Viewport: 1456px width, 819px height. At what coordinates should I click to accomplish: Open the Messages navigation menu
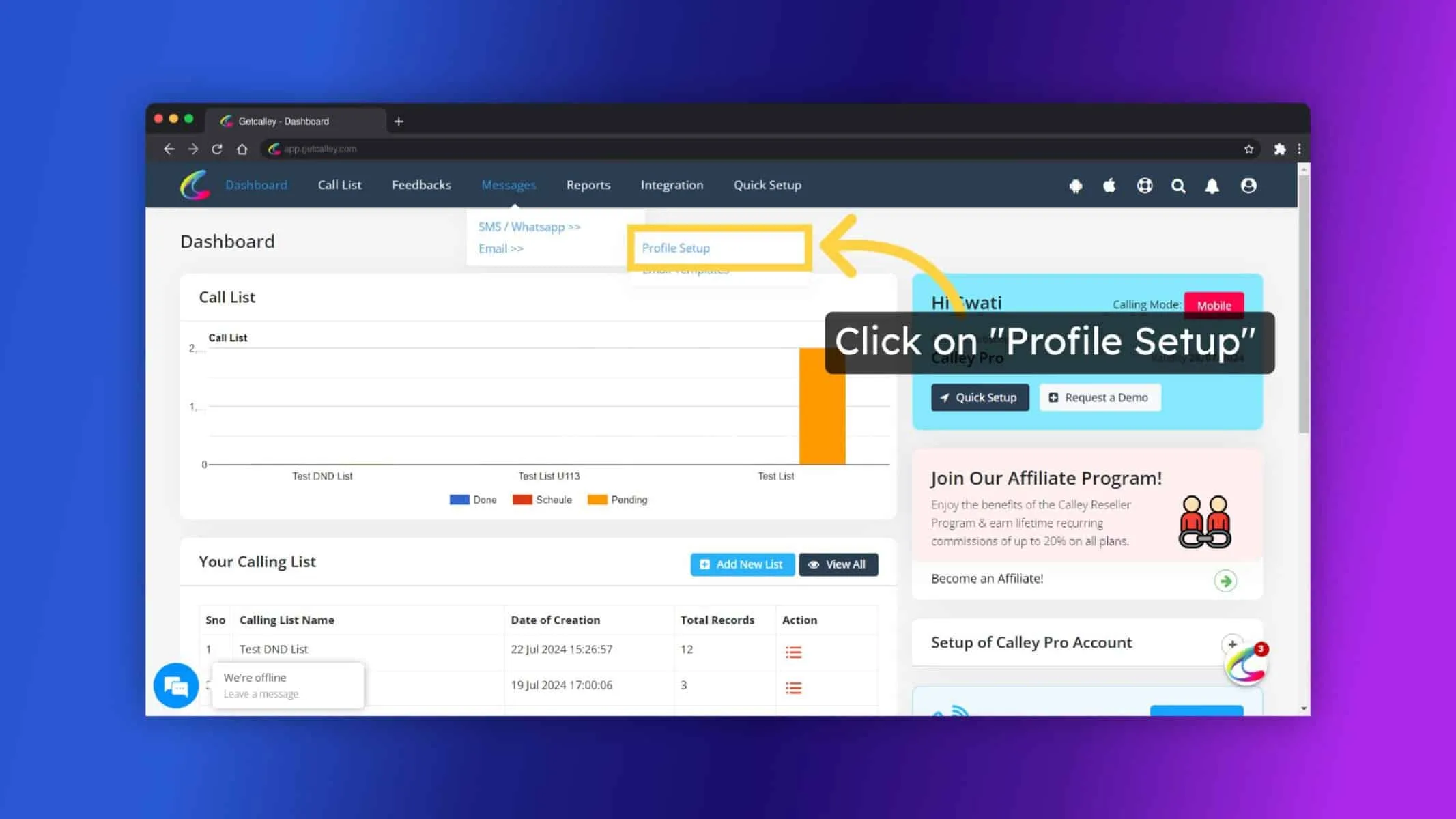pyautogui.click(x=509, y=185)
